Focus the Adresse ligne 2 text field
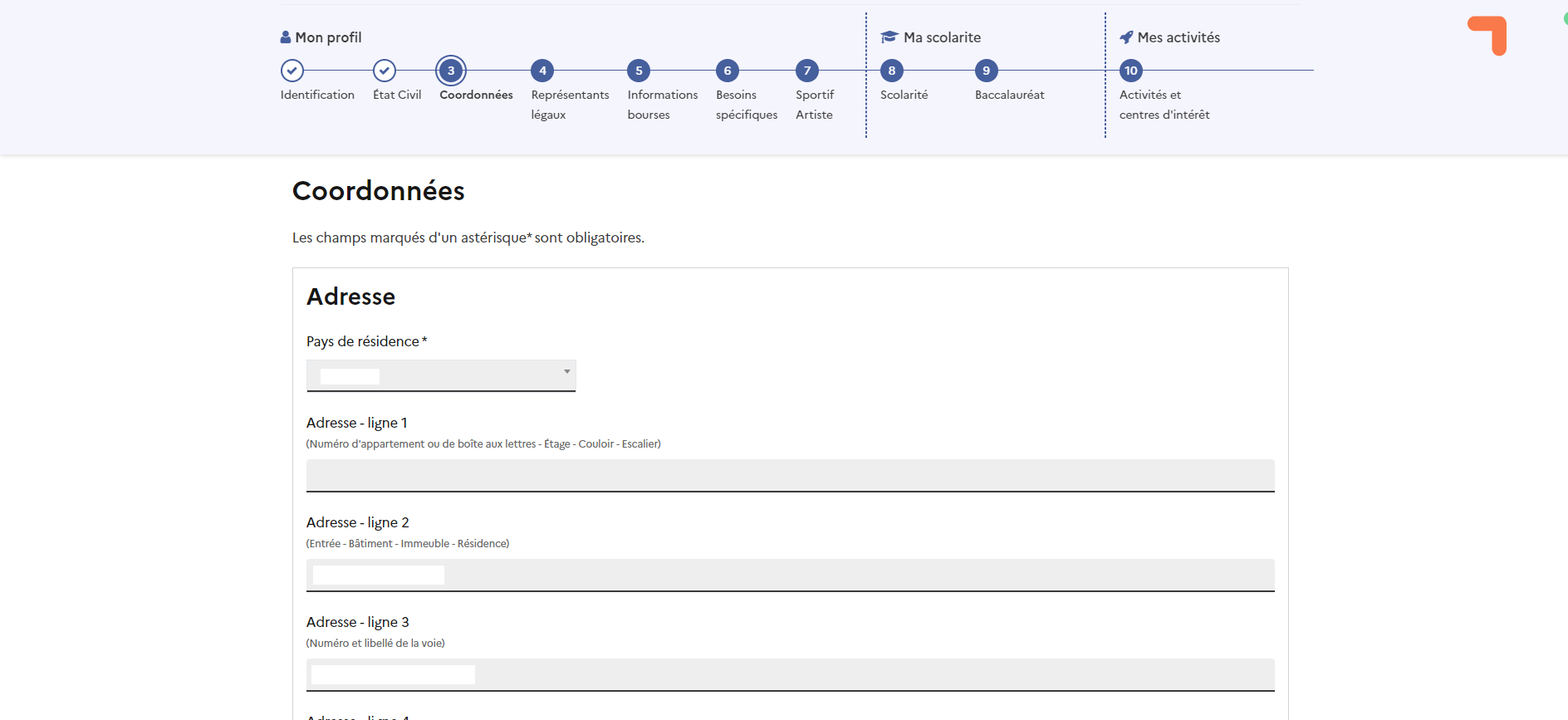This screenshot has height=720, width=1568. [x=790, y=575]
